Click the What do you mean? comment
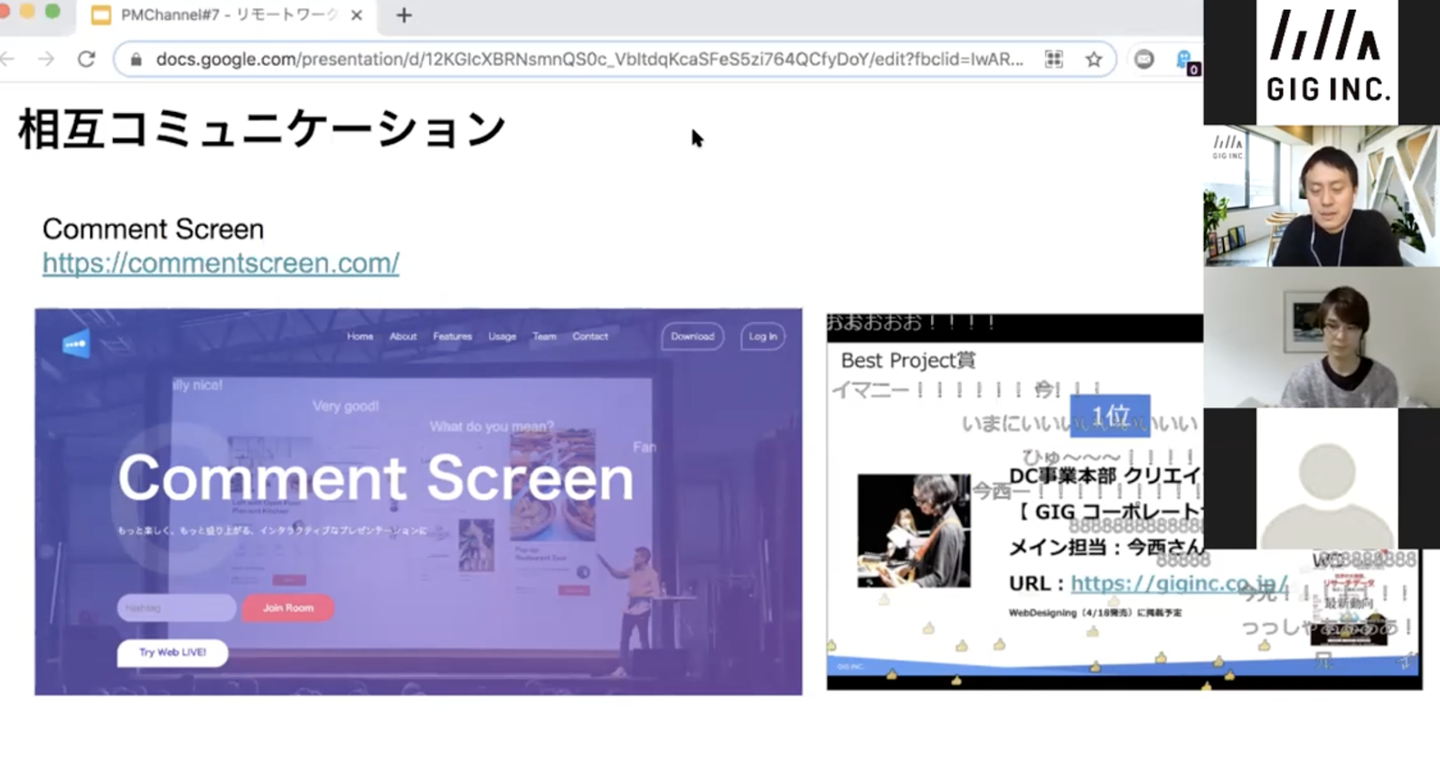 [492, 426]
